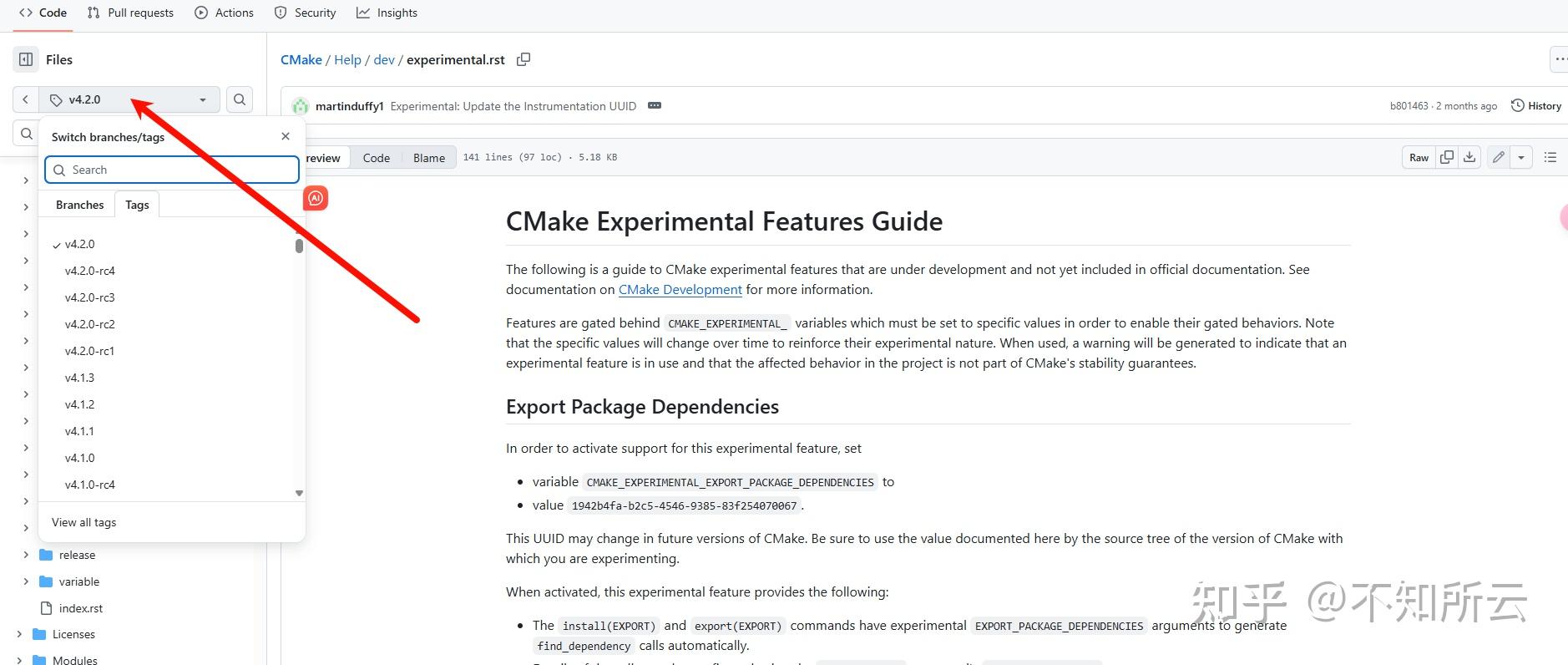Switch to the Blame view tab
The height and width of the screenshot is (665, 1568).
coord(429,158)
